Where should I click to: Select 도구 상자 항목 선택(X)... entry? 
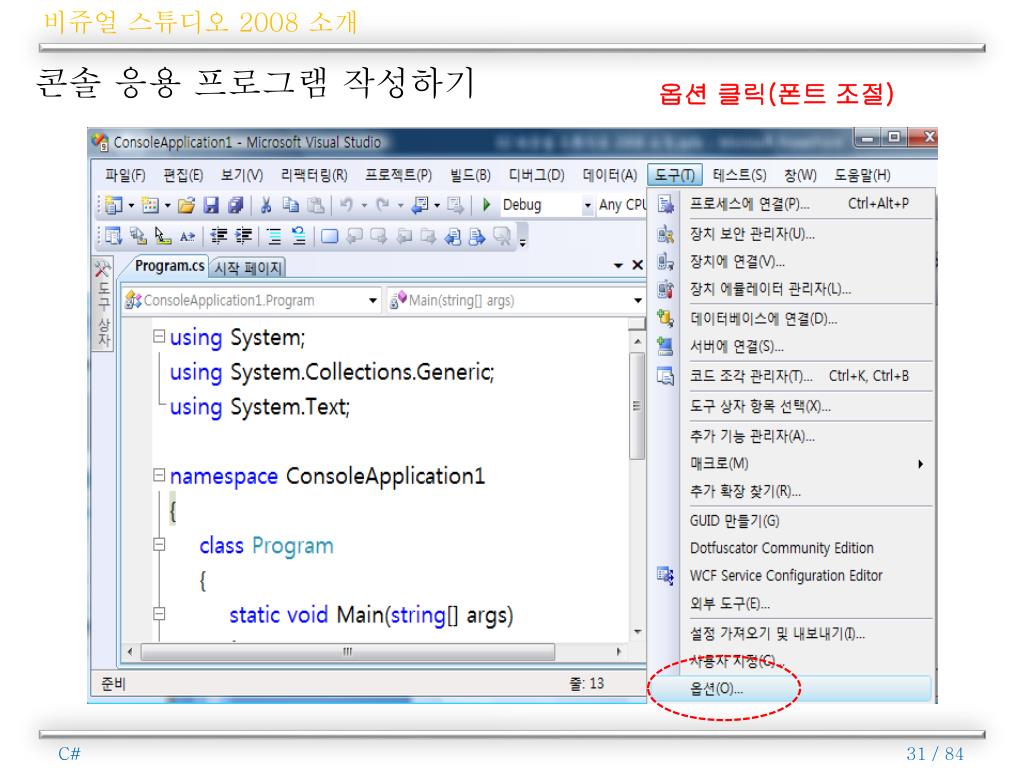tap(792, 406)
